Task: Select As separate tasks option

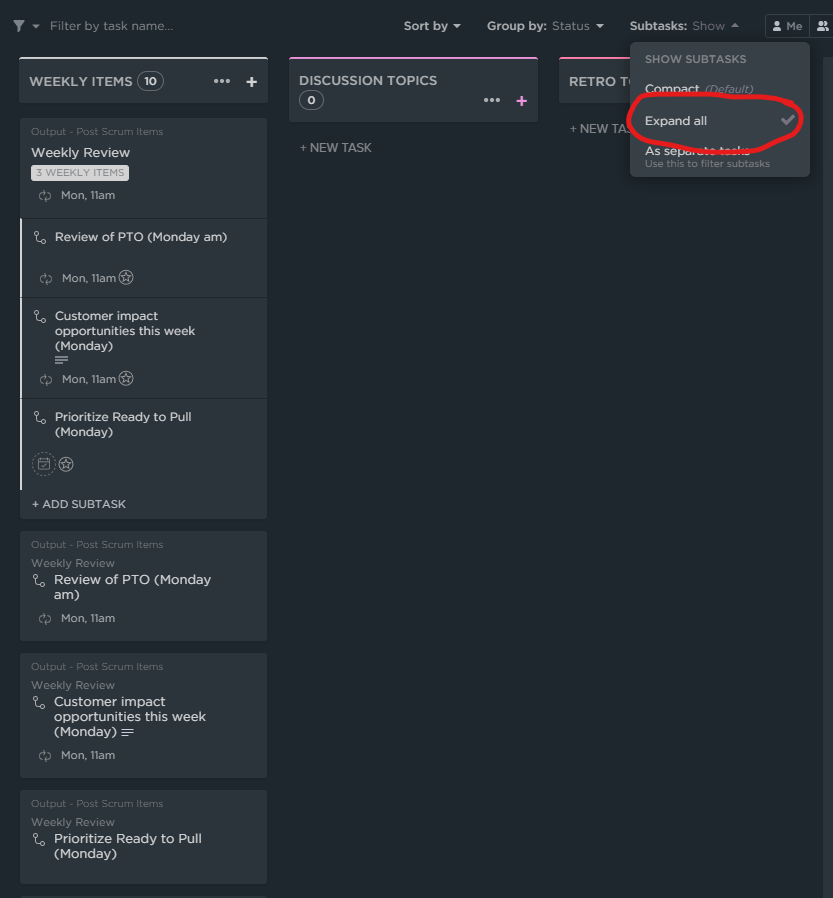Action: pyautogui.click(x=697, y=152)
